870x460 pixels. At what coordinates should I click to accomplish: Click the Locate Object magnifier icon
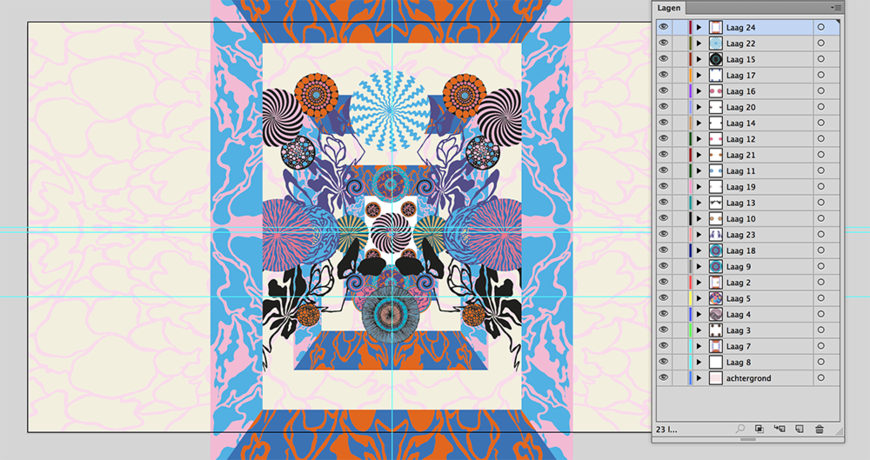(x=740, y=429)
